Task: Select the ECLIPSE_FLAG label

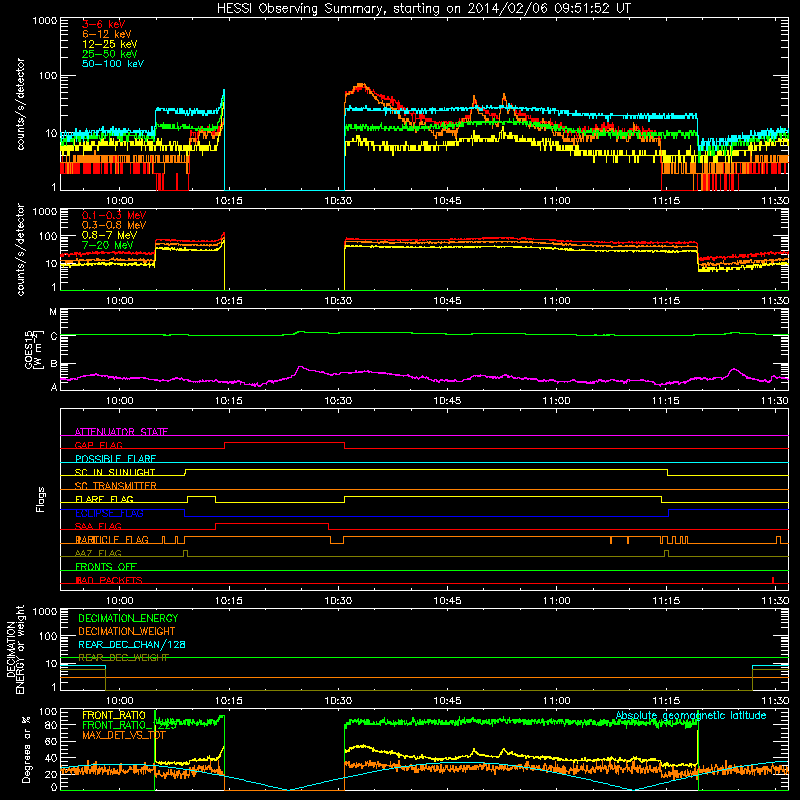Action: tap(109, 513)
